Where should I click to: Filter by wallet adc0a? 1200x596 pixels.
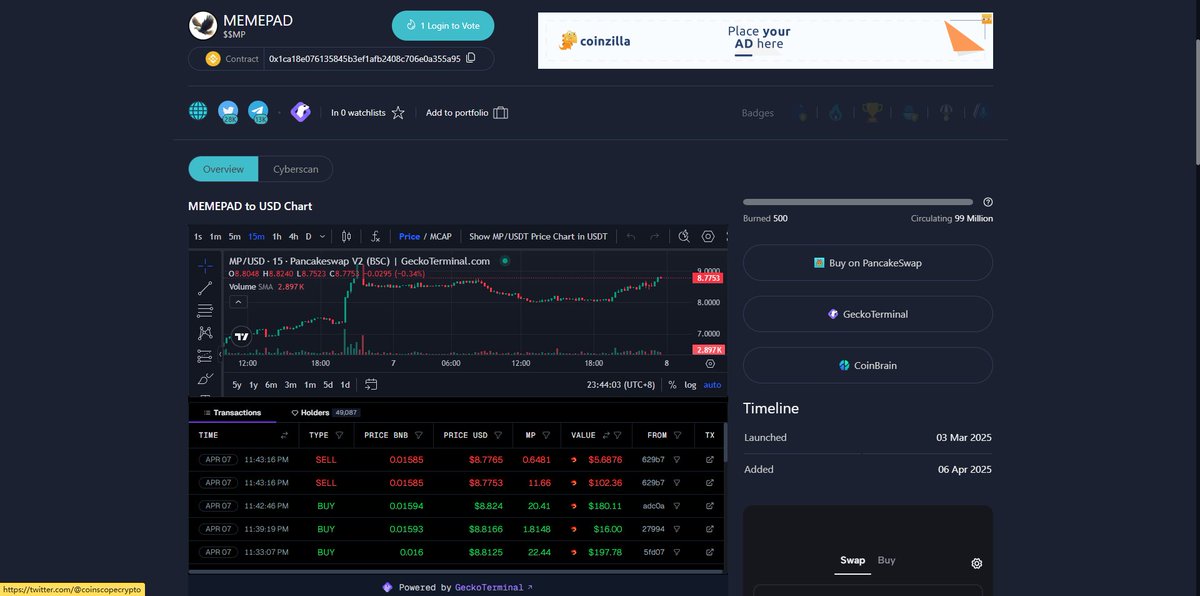677,506
